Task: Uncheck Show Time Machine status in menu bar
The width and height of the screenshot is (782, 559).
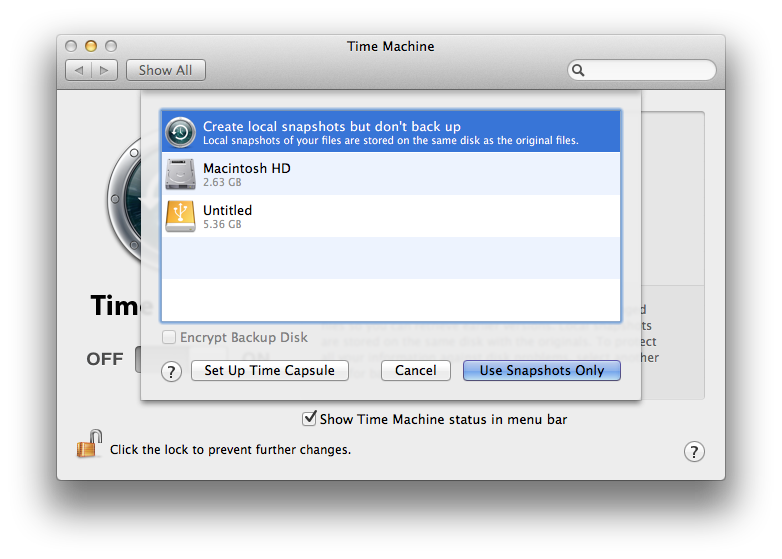Action: tap(309, 418)
